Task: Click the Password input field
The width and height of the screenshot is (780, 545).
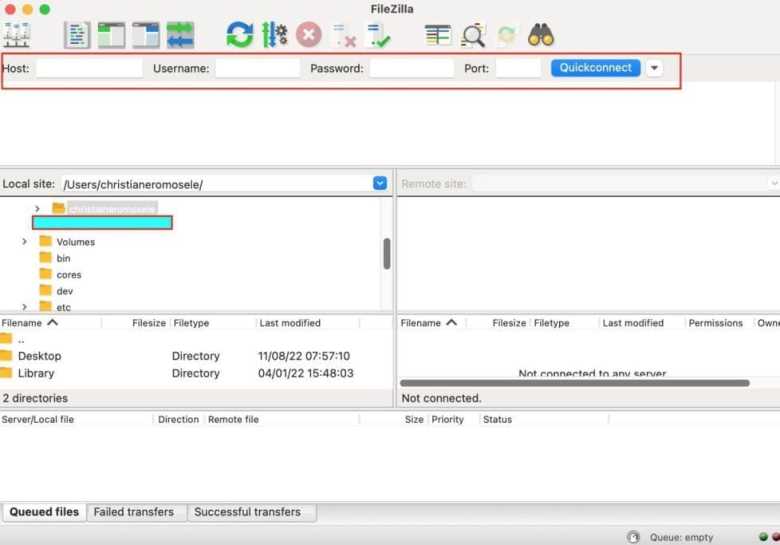Action: (412, 68)
